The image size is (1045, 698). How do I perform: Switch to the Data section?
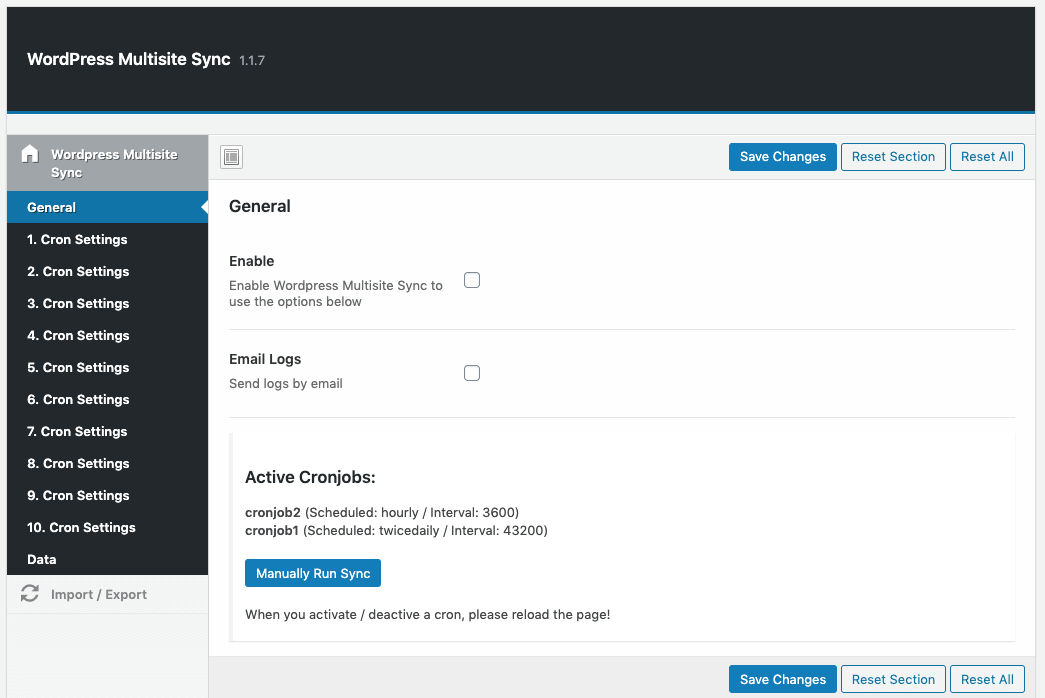click(41, 559)
